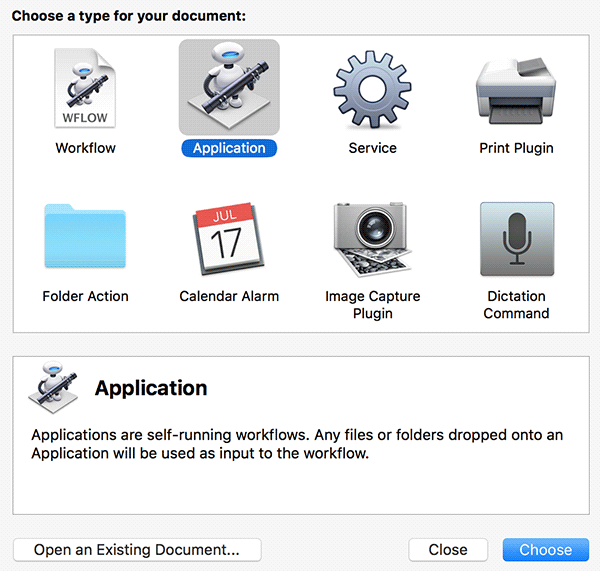Viewport: 600px width, 571px height.
Task: Select the Dictation Command microphone icon
Action: coord(517,239)
